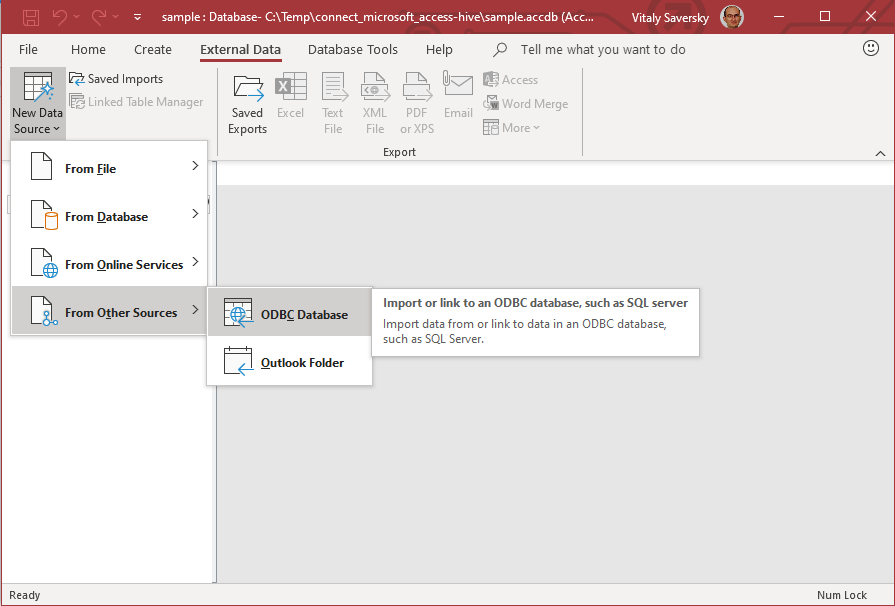The image size is (895, 606).
Task: Maximize the Access window
Action: click(825, 17)
